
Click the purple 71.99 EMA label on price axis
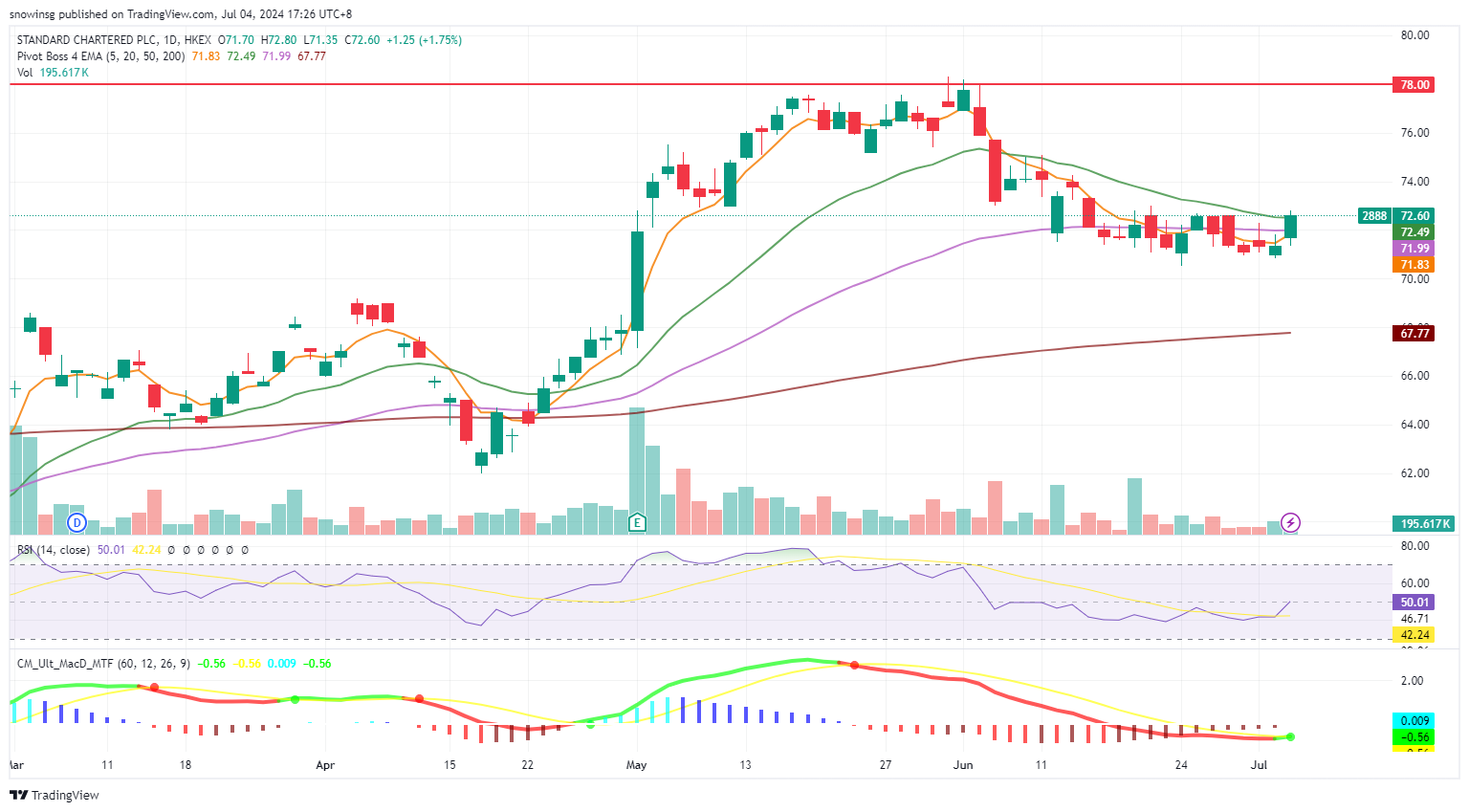click(1414, 249)
